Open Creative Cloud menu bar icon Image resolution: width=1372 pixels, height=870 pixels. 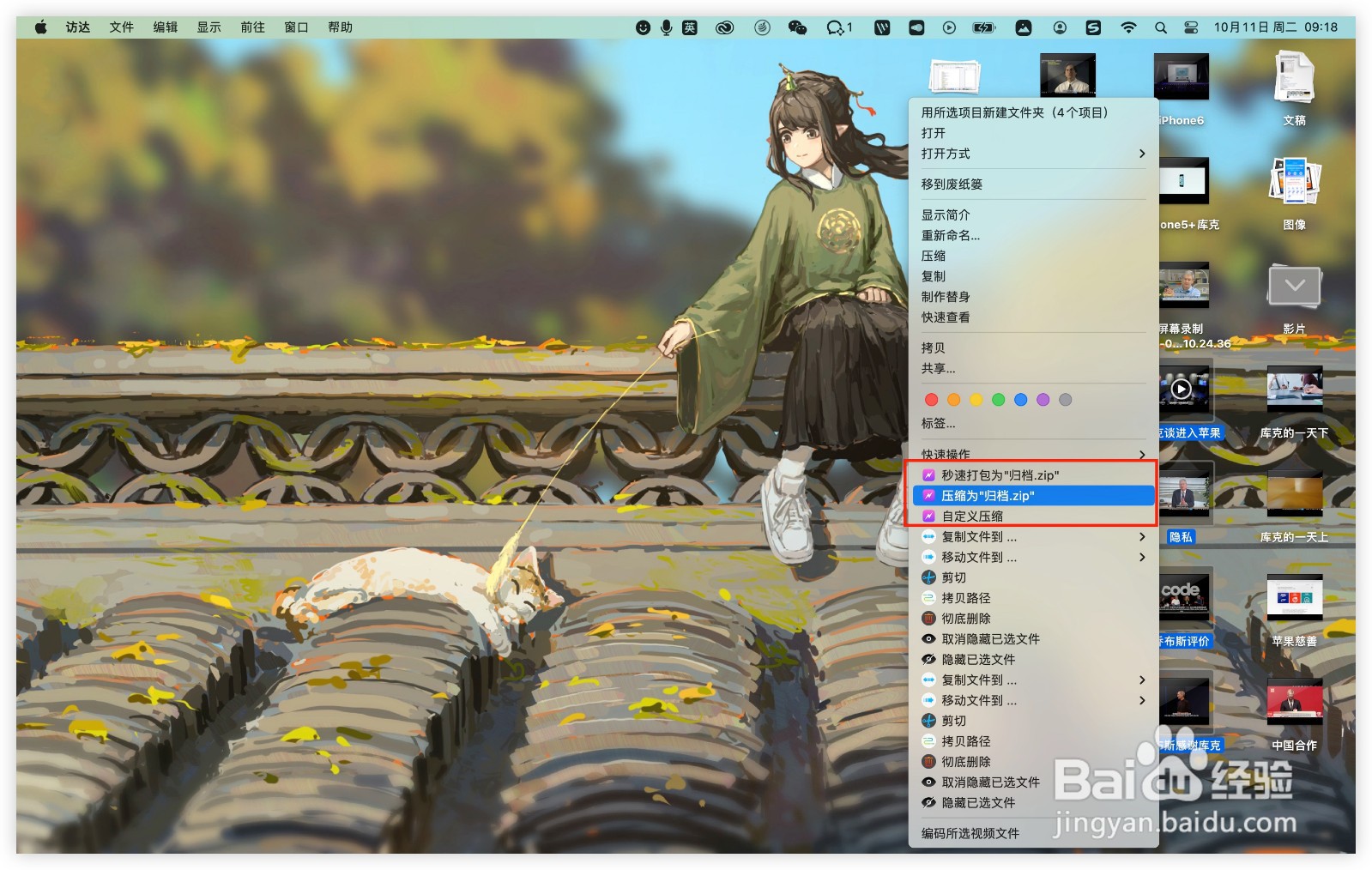pyautogui.click(x=725, y=27)
